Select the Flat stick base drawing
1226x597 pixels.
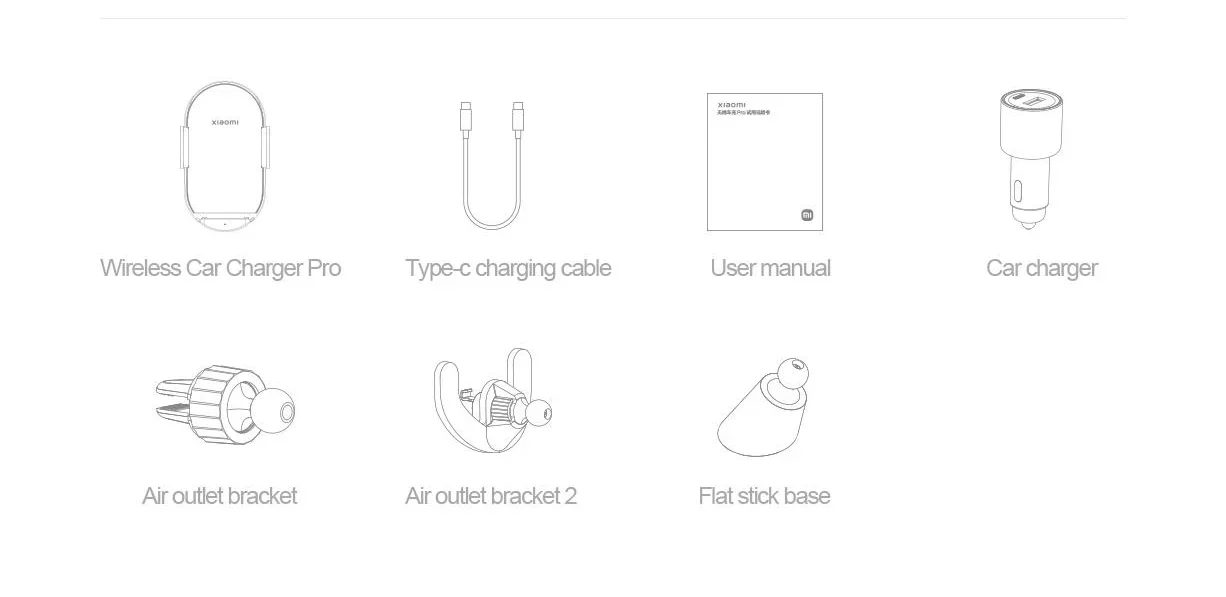click(x=763, y=408)
